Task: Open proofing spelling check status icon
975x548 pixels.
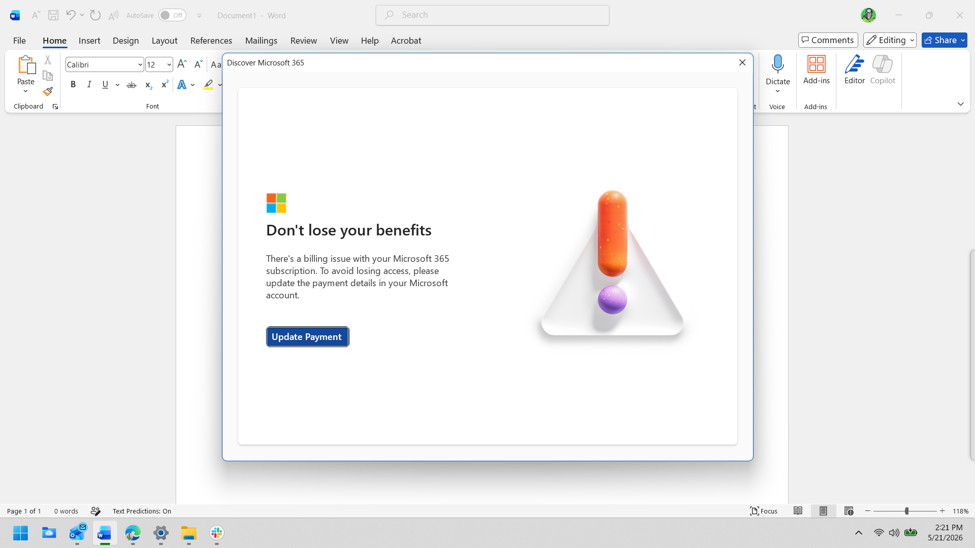Action: (95, 511)
